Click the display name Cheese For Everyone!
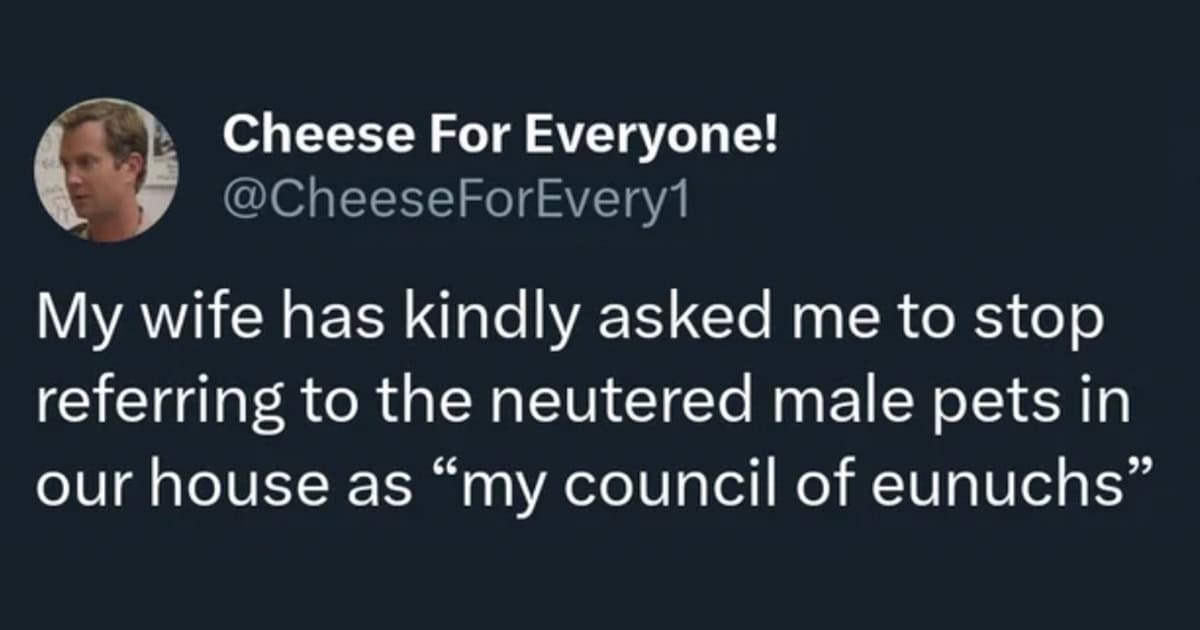 499,135
